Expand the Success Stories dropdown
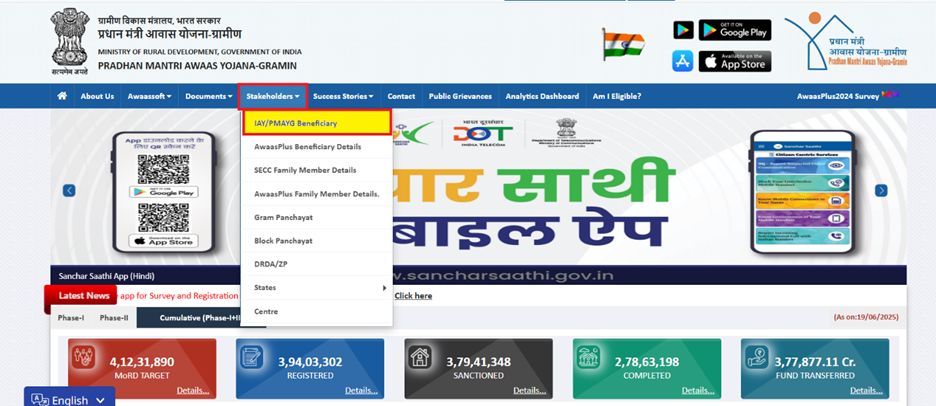Image resolution: width=936 pixels, height=406 pixels. (x=343, y=96)
